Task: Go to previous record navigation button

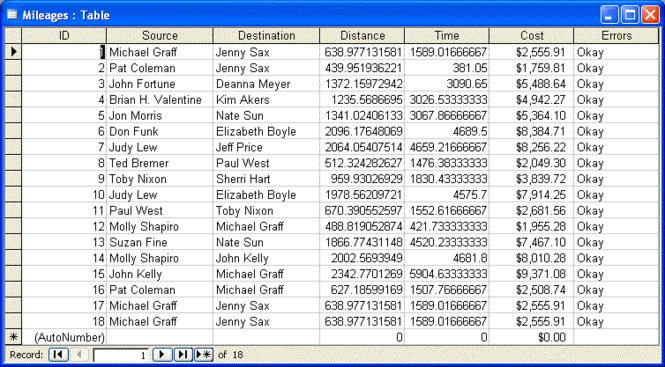Action: point(80,354)
